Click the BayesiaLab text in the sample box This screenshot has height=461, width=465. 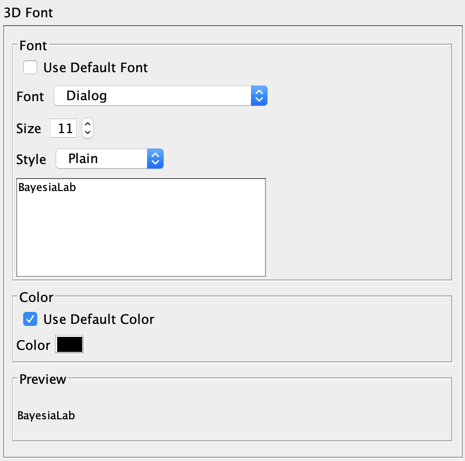[47, 188]
